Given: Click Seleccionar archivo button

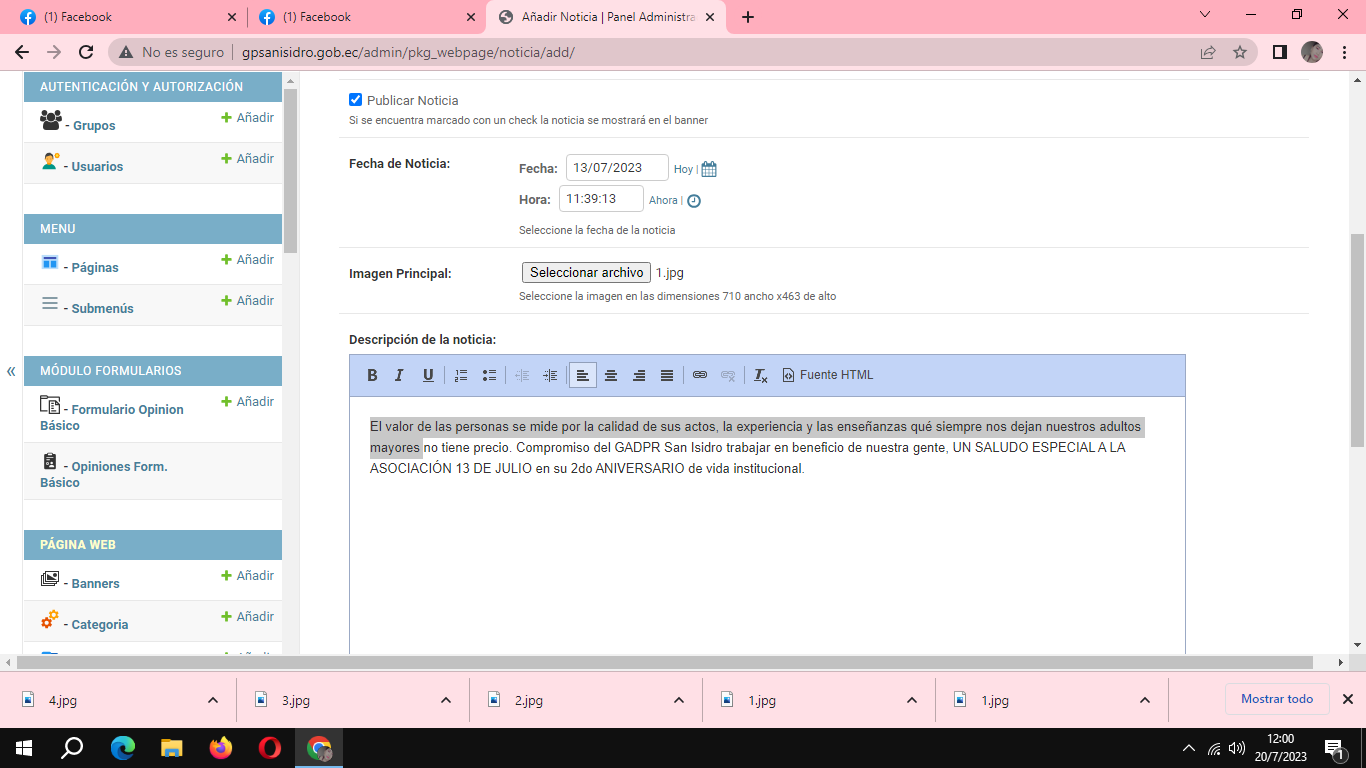Looking at the screenshot, I should pos(586,273).
